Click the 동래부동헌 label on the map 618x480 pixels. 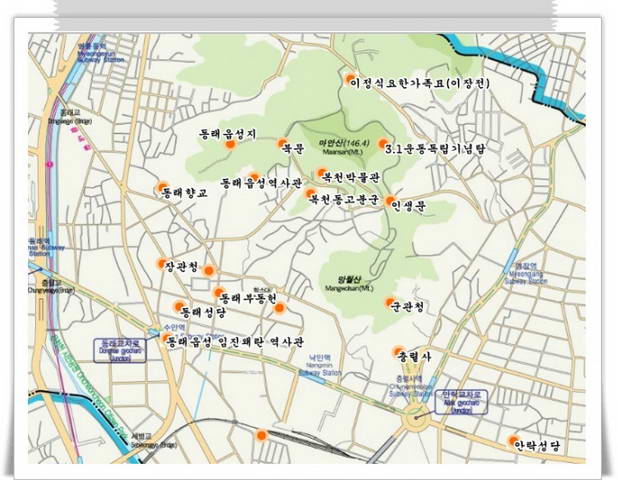tap(247, 298)
